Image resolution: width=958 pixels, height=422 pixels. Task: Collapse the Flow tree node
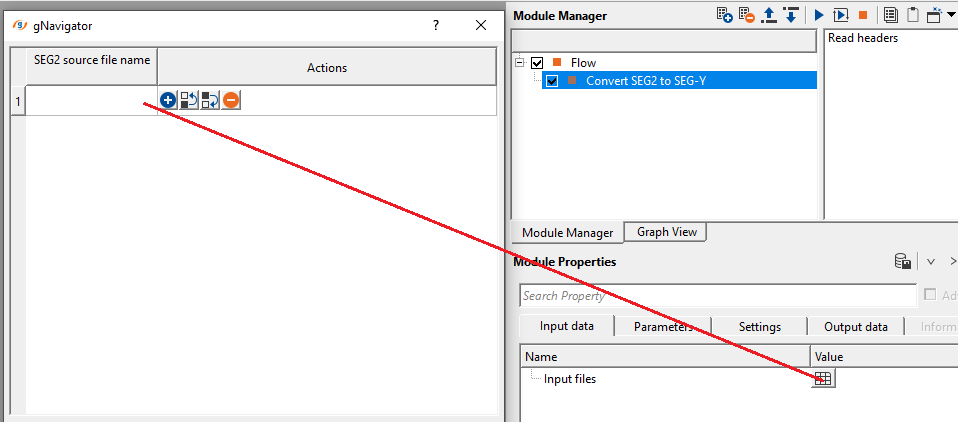[520, 62]
